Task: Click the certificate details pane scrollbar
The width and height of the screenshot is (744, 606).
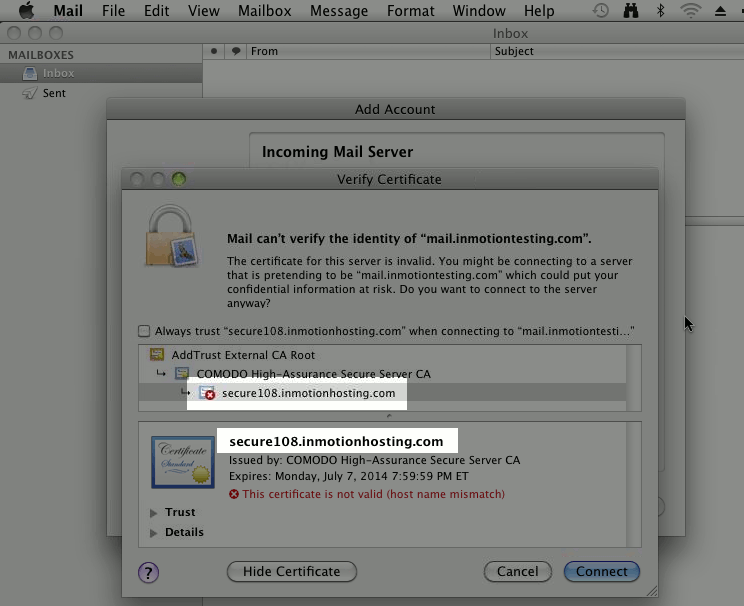Action: pos(633,485)
